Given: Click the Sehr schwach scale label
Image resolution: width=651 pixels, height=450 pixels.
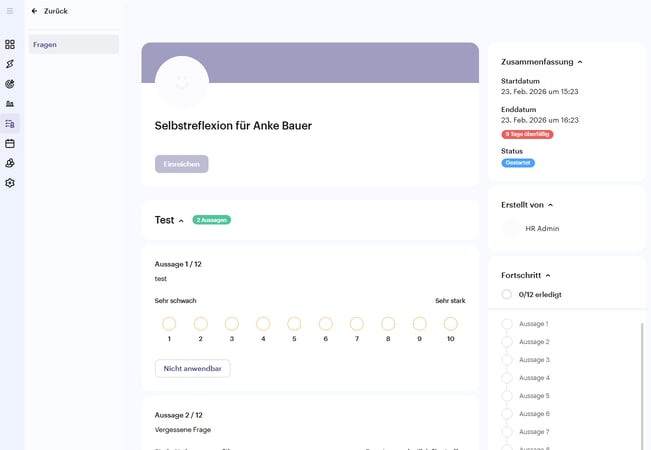Looking at the screenshot, I should coord(175,301).
